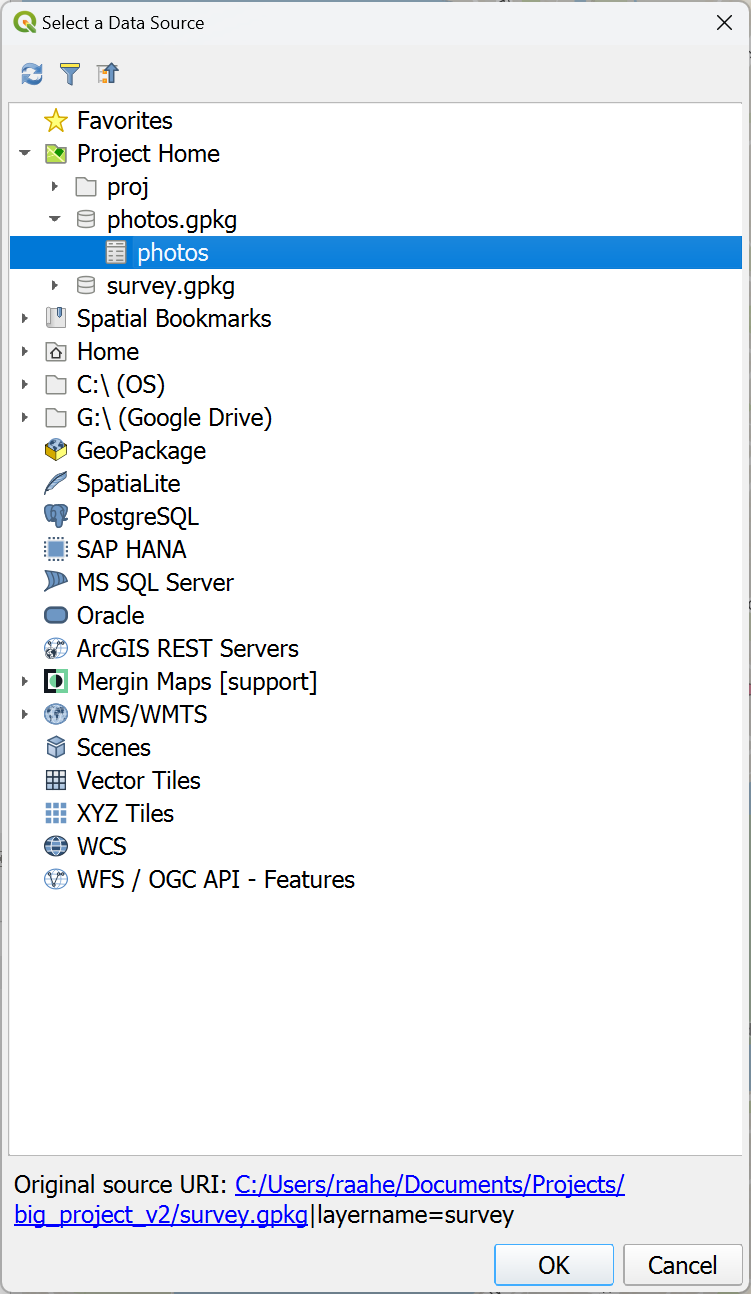Click the Collapse All tree icon
This screenshot has width=751, height=1294.
point(108,73)
